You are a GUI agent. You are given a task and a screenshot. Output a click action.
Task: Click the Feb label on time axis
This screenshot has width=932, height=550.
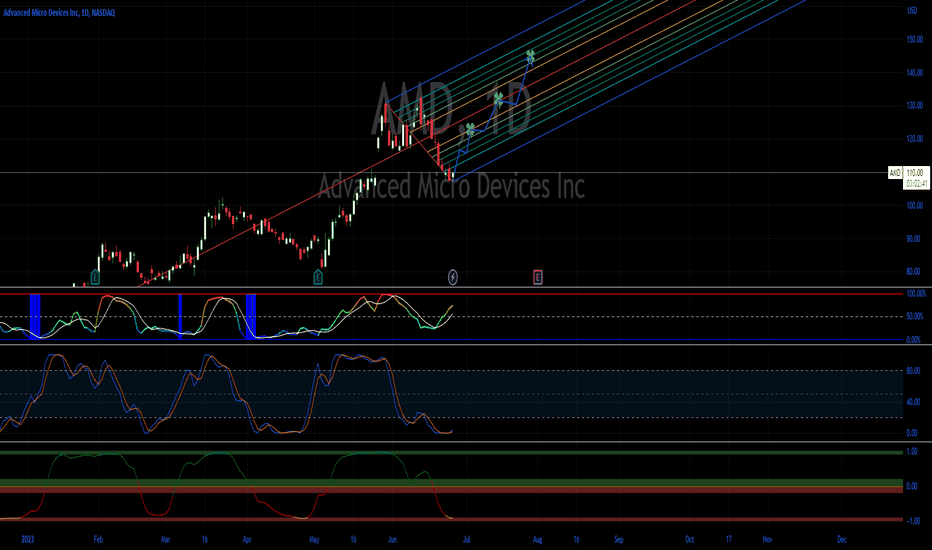pyautogui.click(x=98, y=539)
